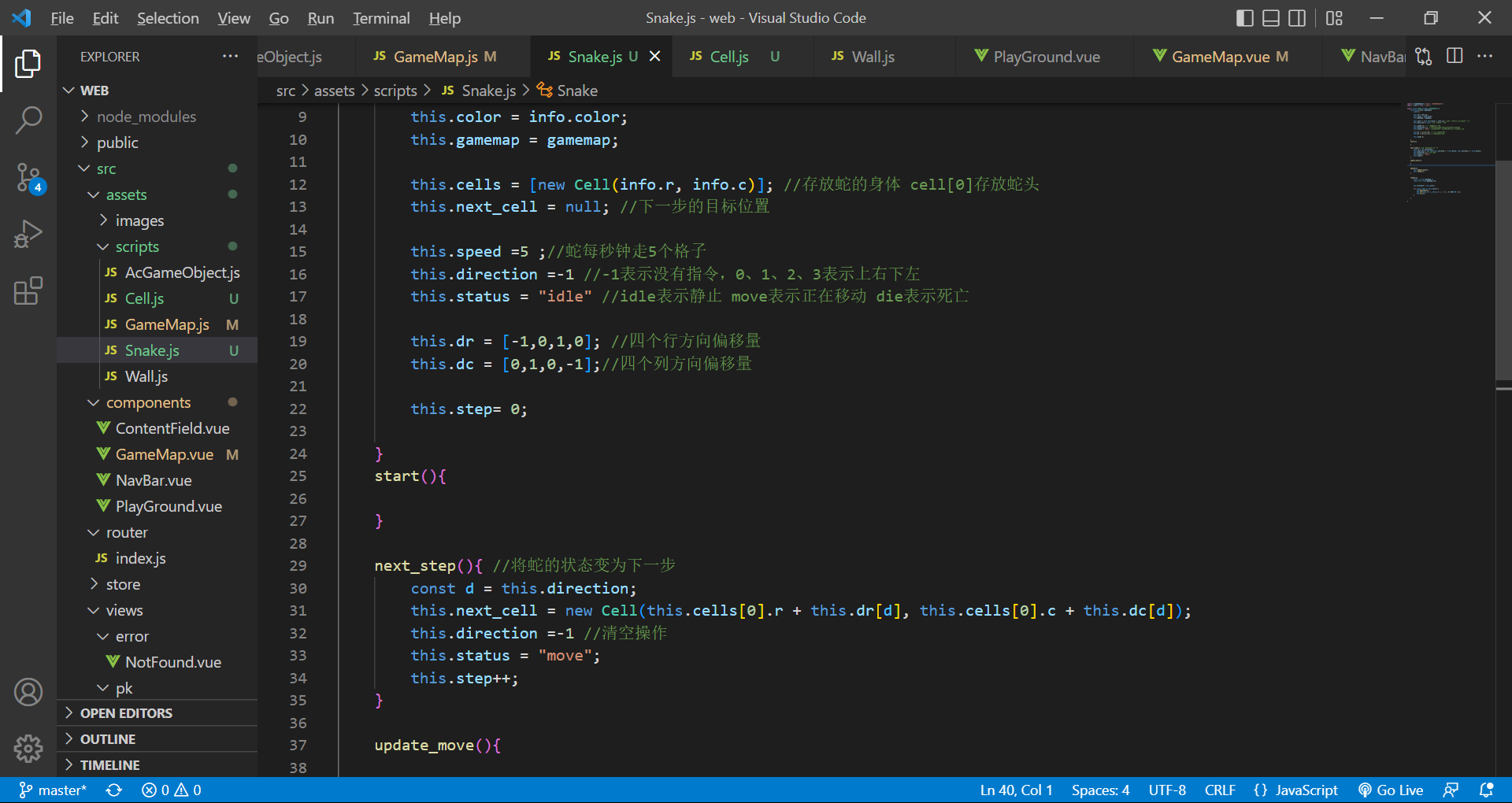The height and width of the screenshot is (803, 1512).
Task: Open notifications bell in status bar
Action: click(x=1486, y=790)
